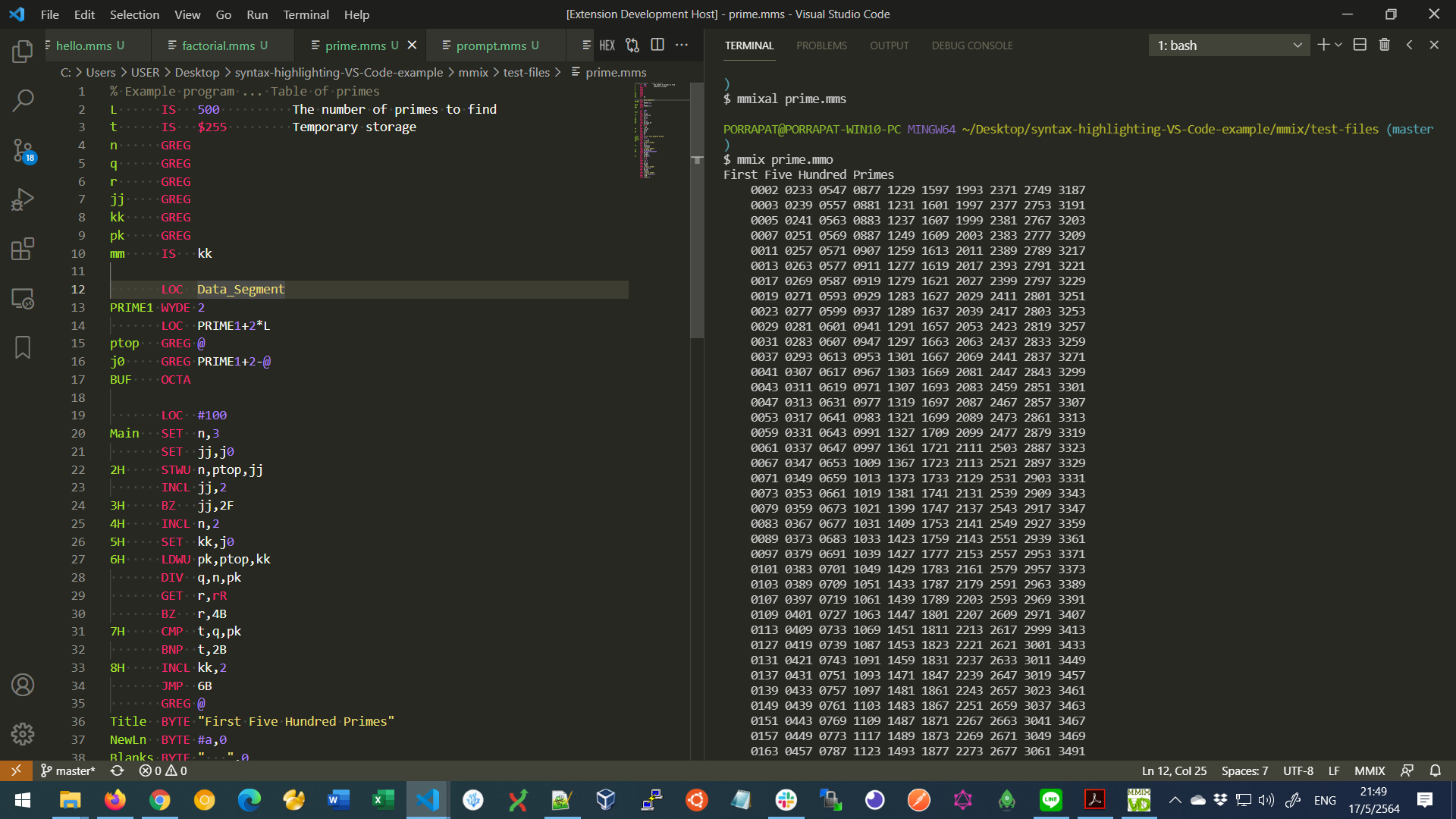Open the Terminal menu in menu bar

306,14
